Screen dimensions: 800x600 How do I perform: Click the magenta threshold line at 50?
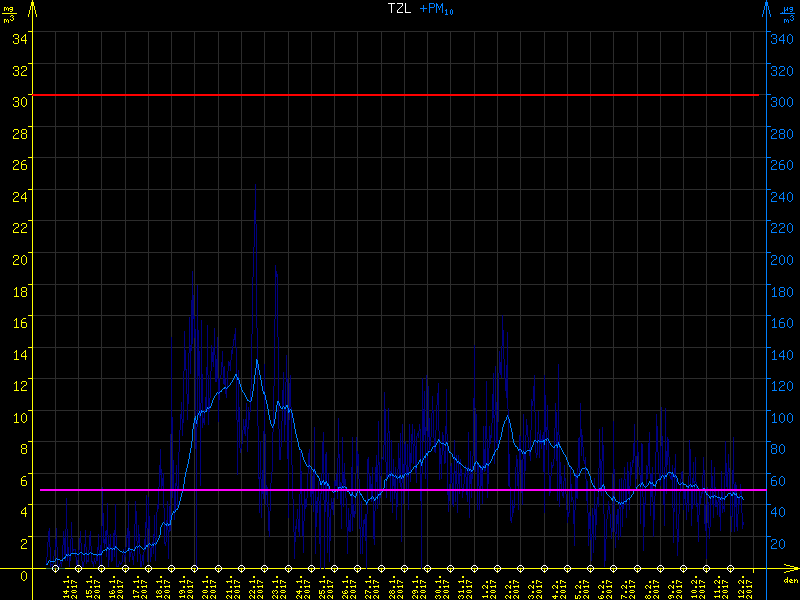(400, 490)
